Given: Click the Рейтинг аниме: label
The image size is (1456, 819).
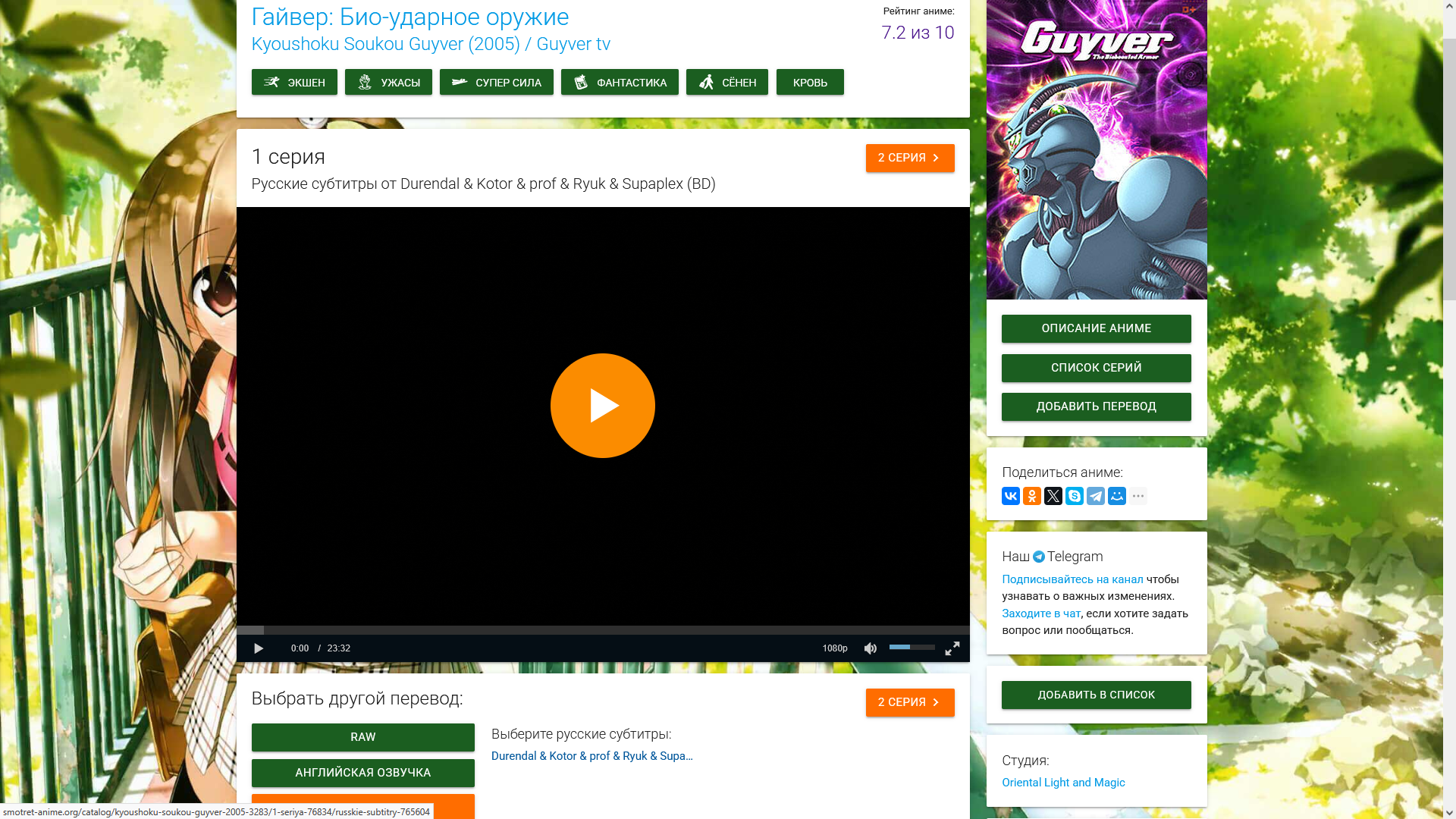Looking at the screenshot, I should pyautogui.click(x=918, y=11).
